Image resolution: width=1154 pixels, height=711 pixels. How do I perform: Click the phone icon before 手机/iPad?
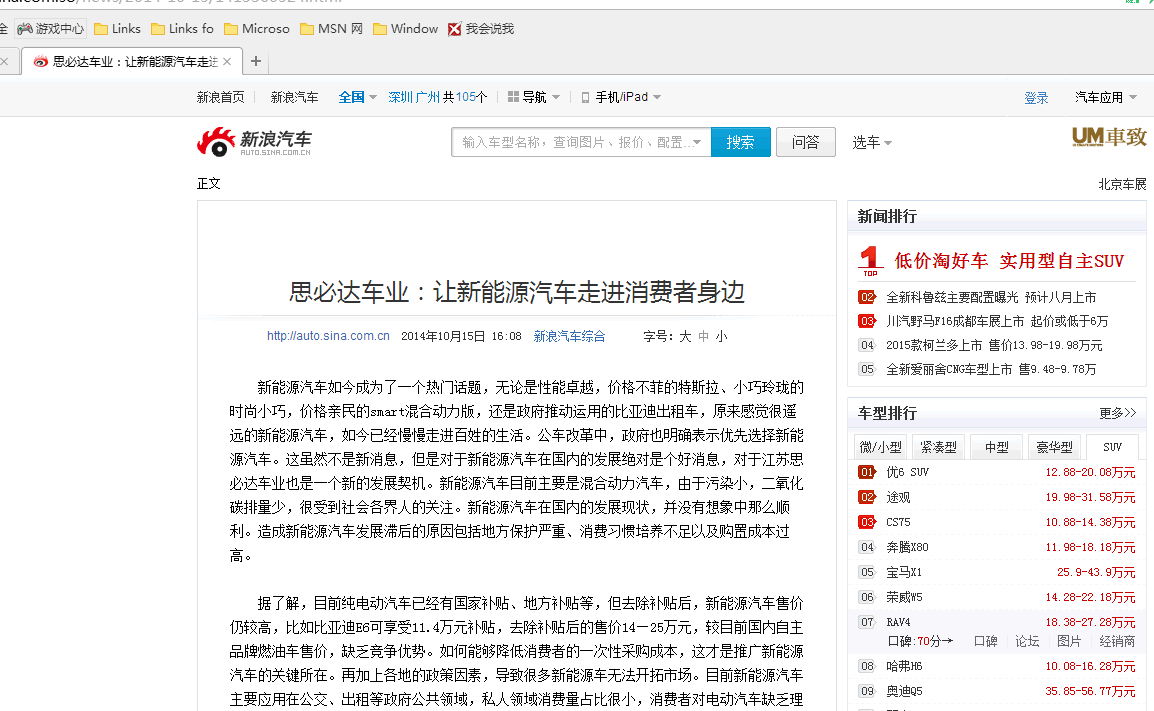[x=584, y=96]
